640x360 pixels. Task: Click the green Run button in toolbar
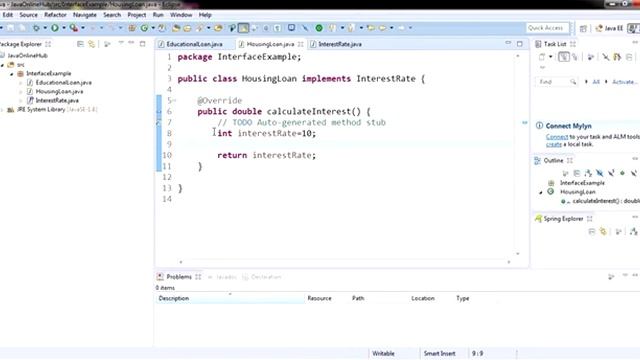click(x=54, y=28)
